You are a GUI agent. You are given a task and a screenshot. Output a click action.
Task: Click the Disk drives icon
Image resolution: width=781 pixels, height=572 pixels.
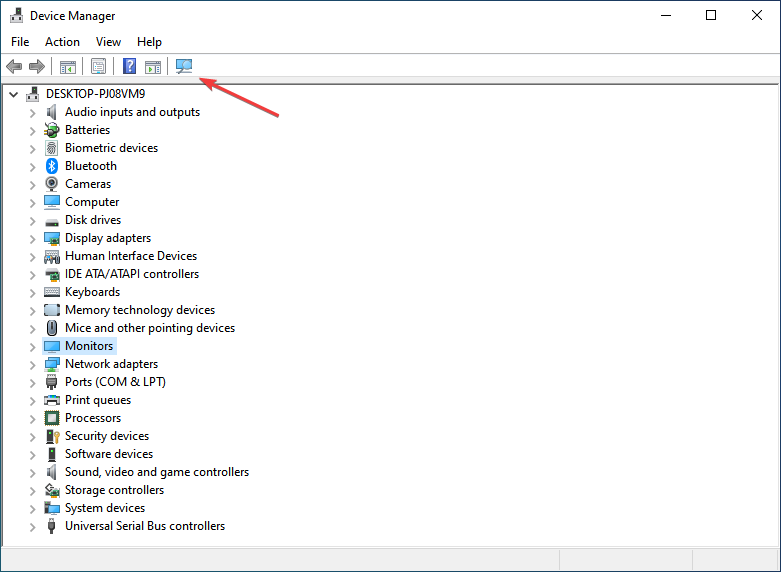pyautogui.click(x=52, y=222)
